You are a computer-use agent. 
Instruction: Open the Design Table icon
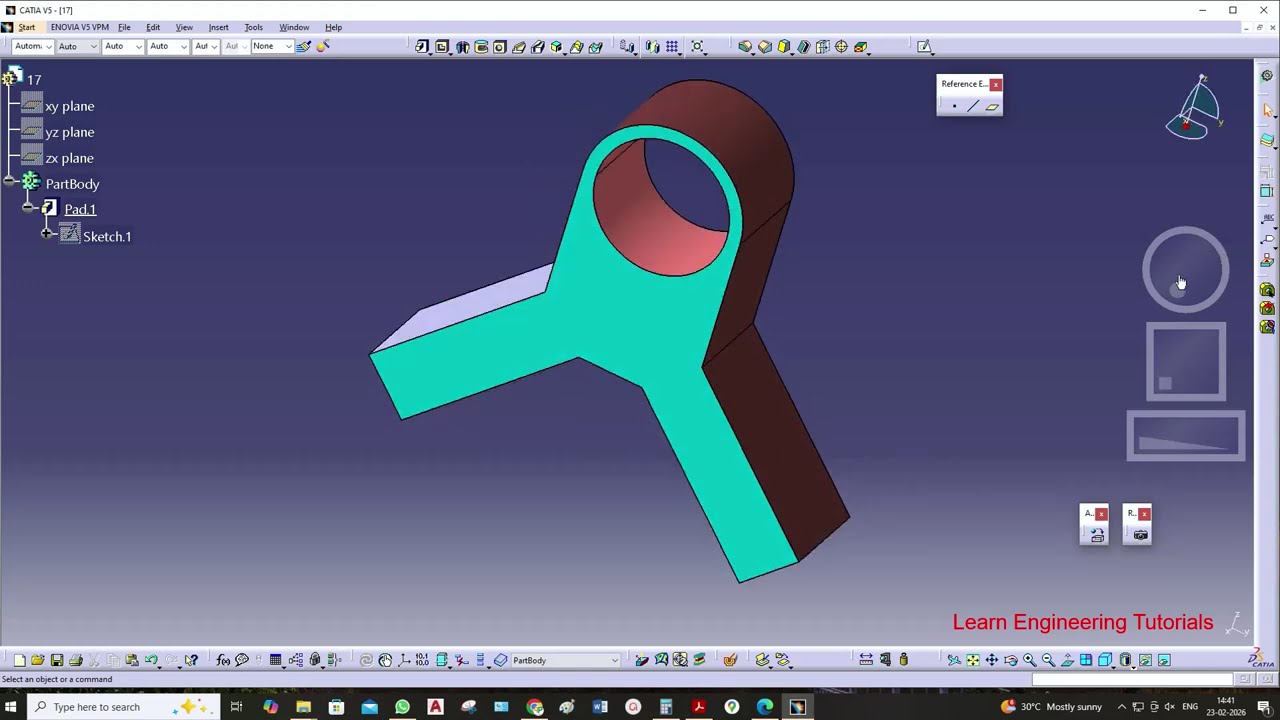coord(275,660)
